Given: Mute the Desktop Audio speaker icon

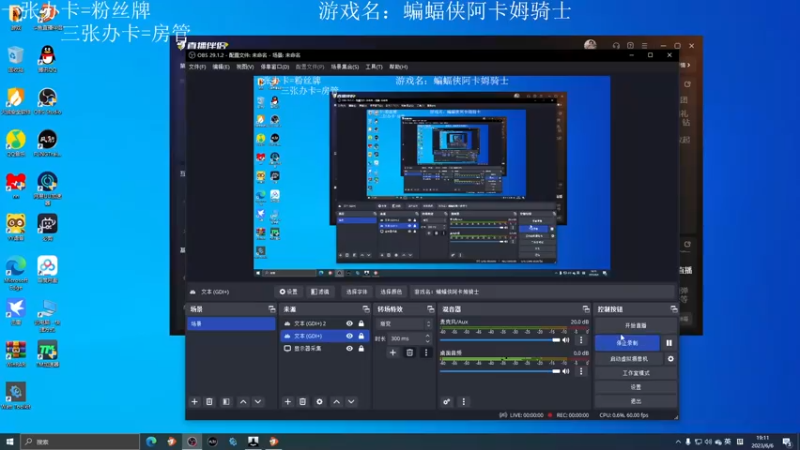Looking at the screenshot, I should click(566, 371).
